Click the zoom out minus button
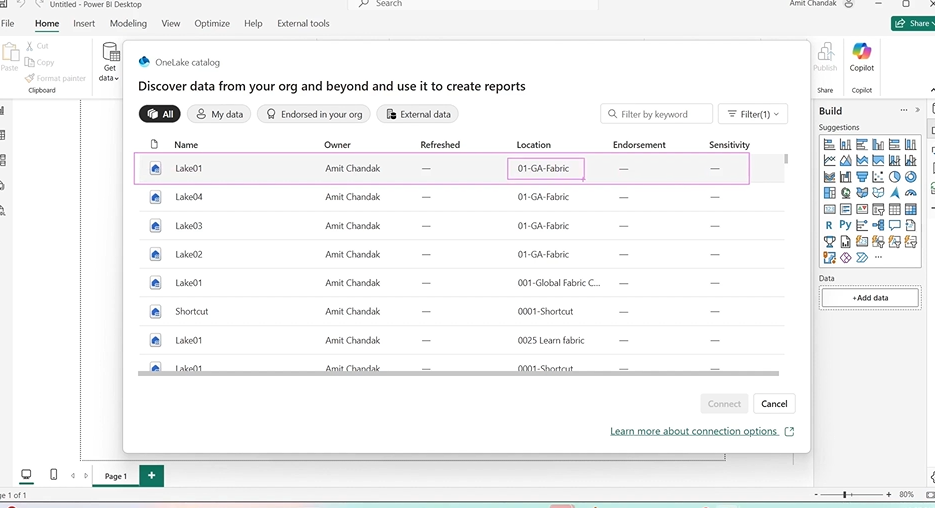935x508 pixels. pyautogui.click(x=816, y=494)
